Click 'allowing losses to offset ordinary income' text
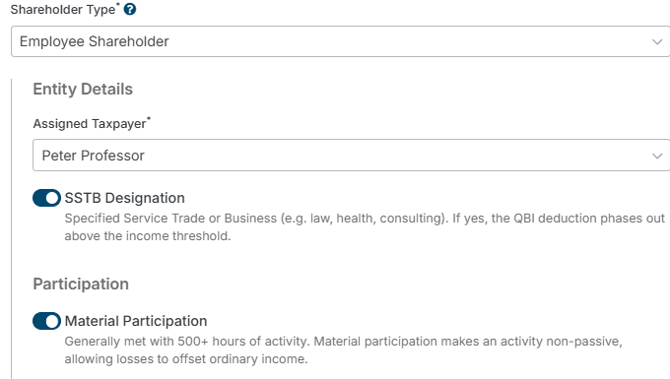This screenshot has width=670, height=379. (186, 359)
